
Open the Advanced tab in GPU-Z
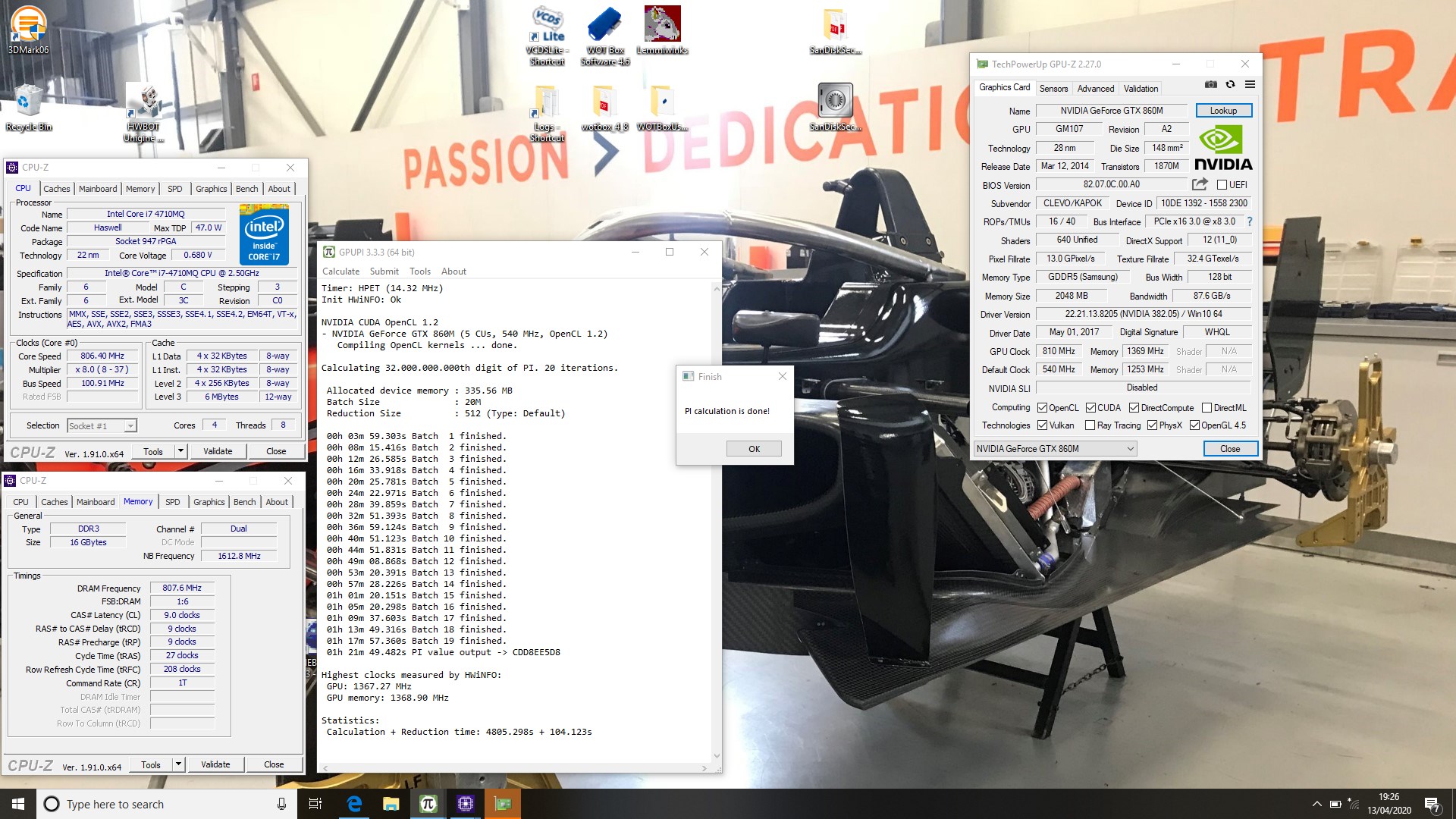click(1096, 89)
